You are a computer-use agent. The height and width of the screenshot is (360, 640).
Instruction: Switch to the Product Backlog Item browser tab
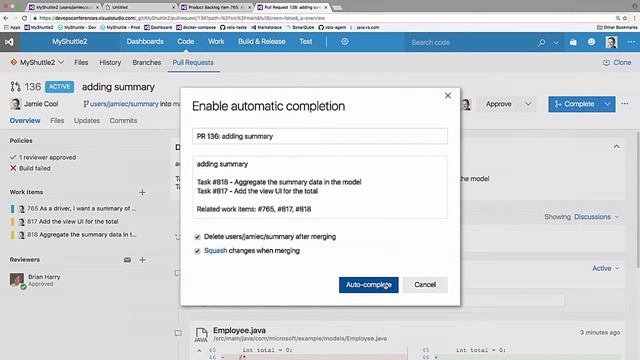[215, 7]
